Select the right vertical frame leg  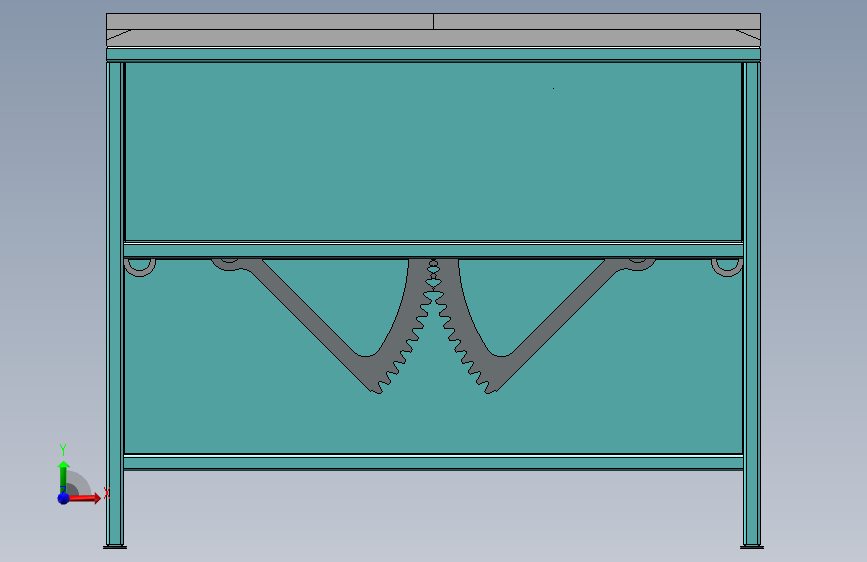[752, 303]
